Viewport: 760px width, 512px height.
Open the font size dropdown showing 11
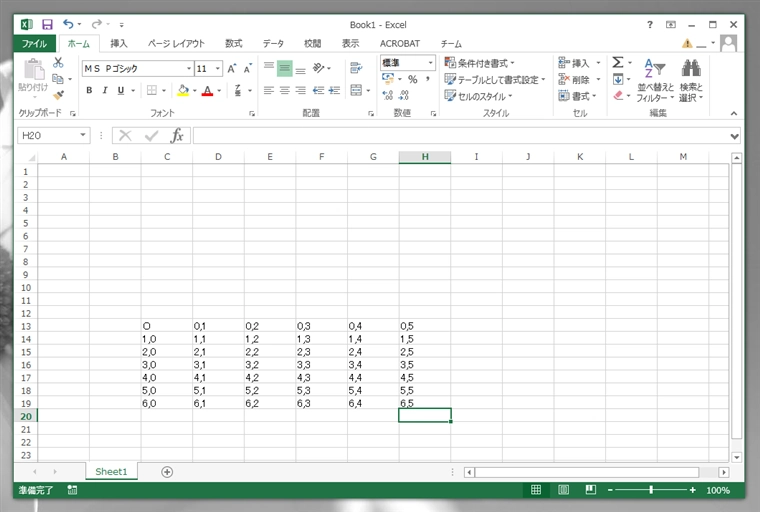click(x=218, y=68)
